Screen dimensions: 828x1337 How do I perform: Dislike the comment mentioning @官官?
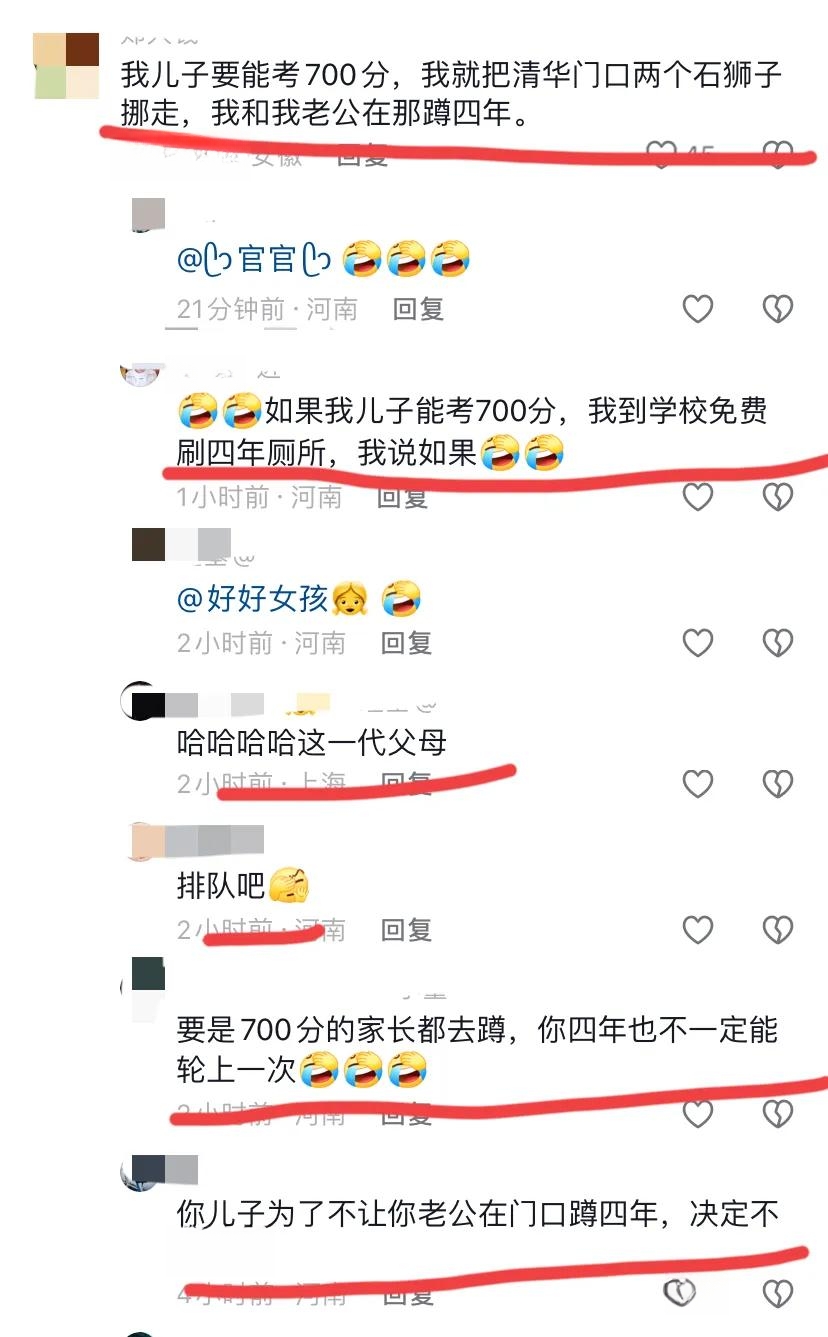[x=778, y=309]
